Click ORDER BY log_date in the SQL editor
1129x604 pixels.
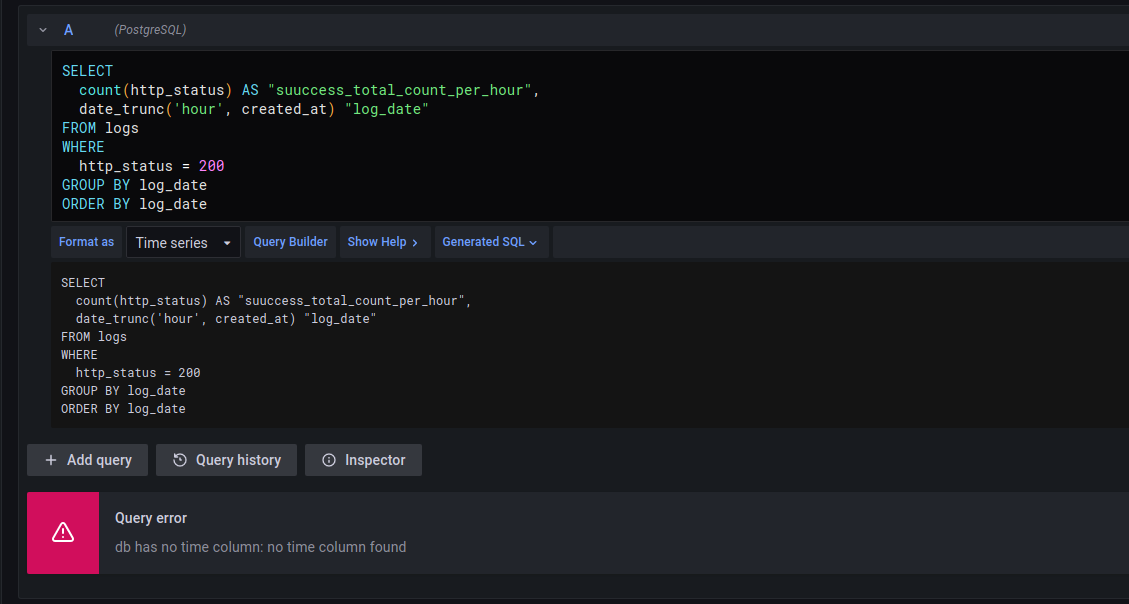pos(135,204)
